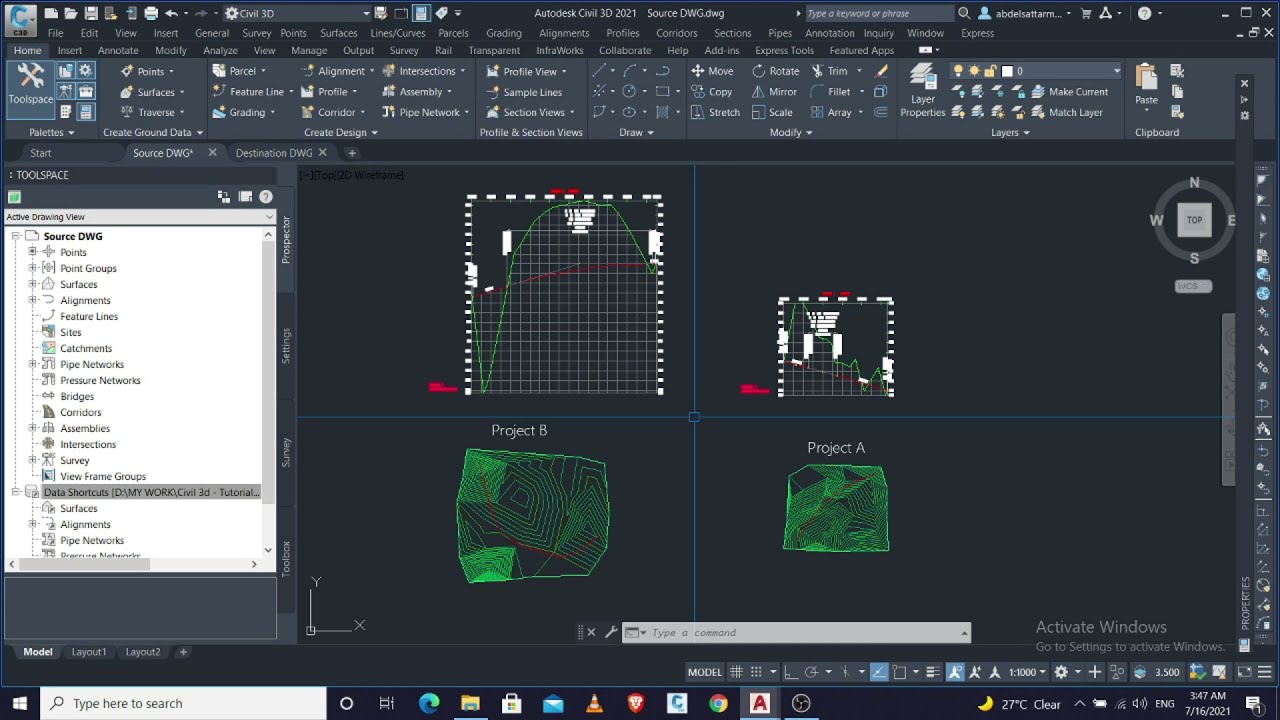Toggle polar tracking in status bar
1280x720 pixels.
(x=811, y=672)
